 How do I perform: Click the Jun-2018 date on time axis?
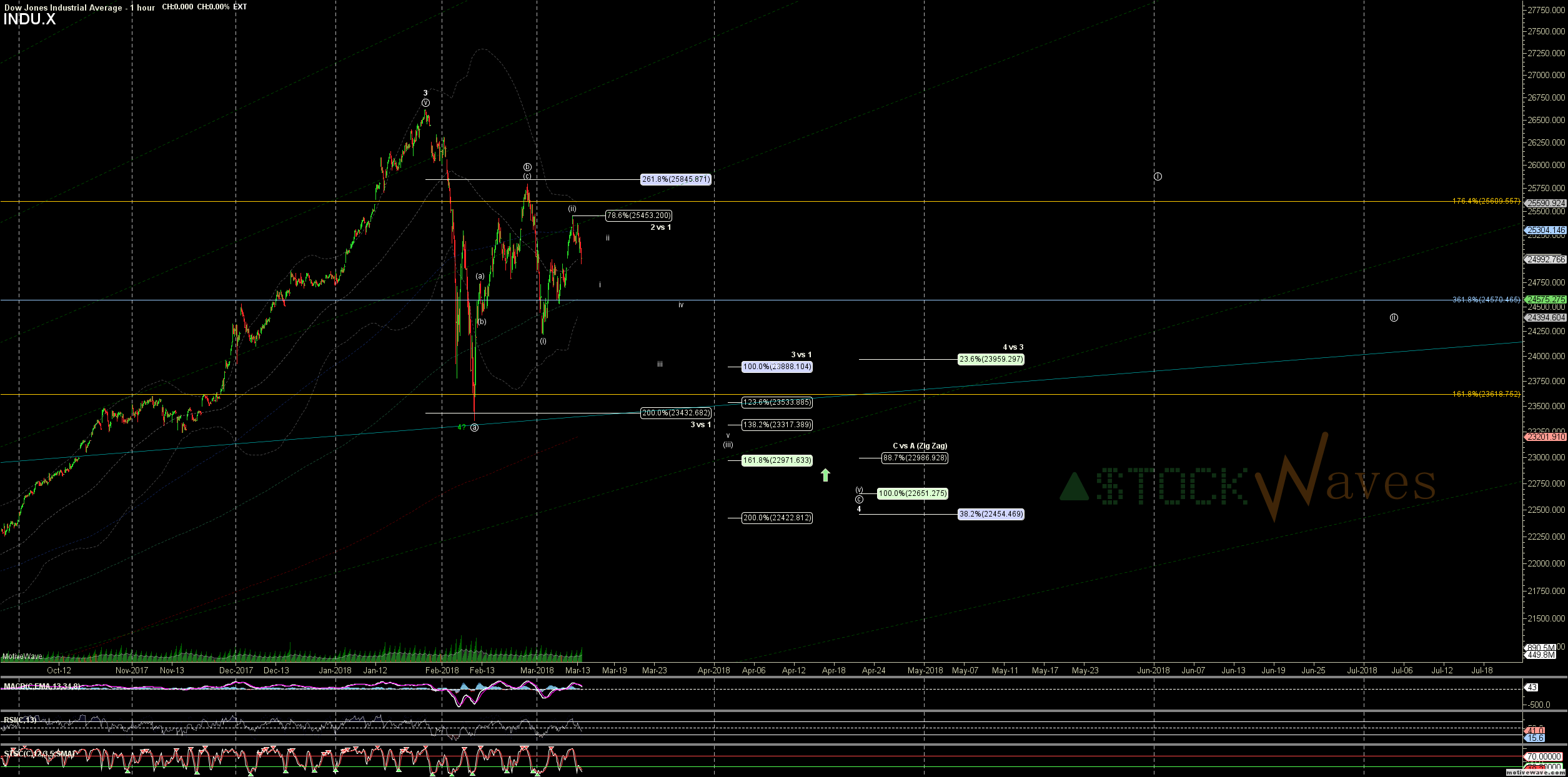pyautogui.click(x=1153, y=670)
